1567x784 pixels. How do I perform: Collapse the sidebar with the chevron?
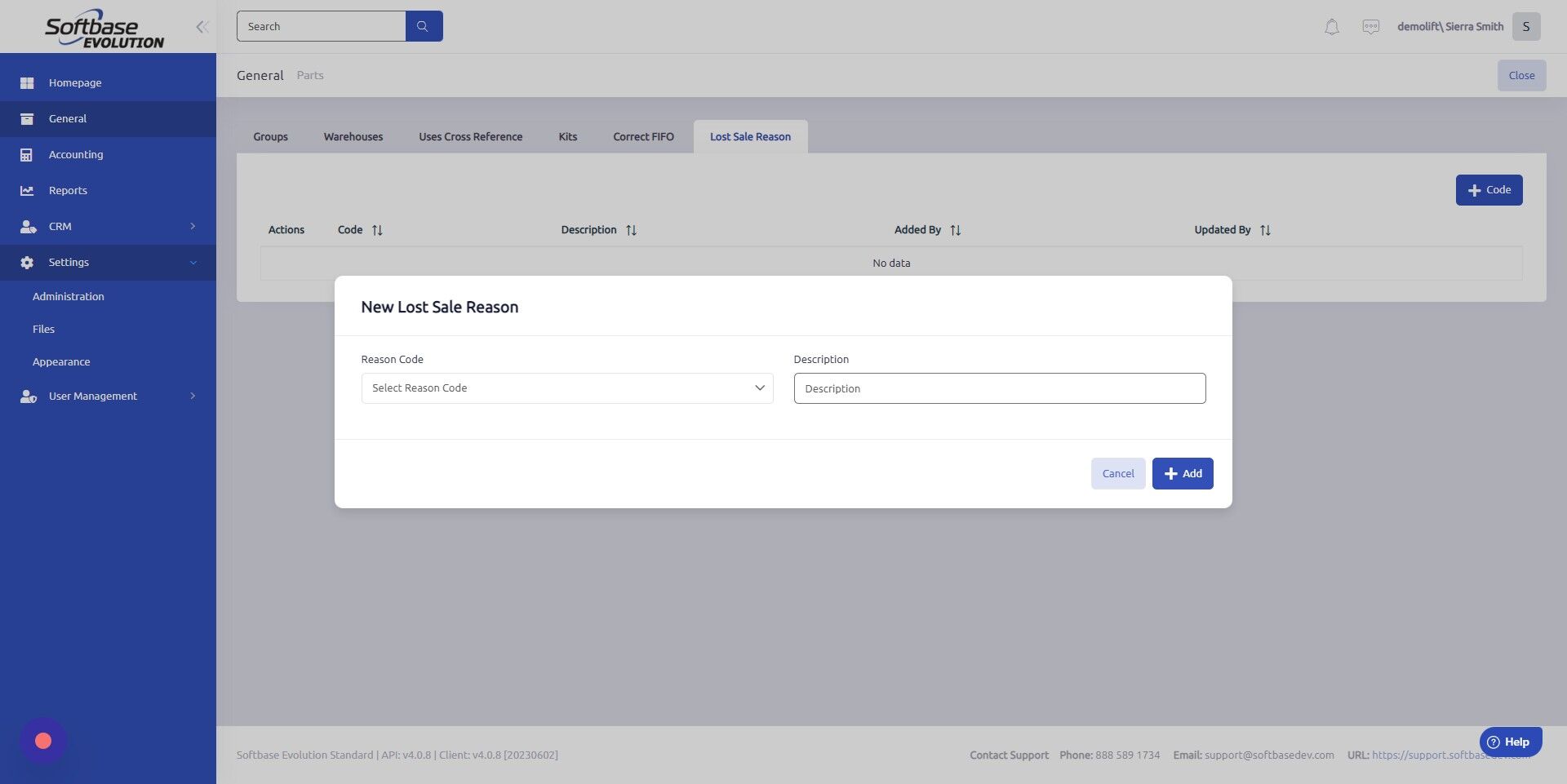202,26
